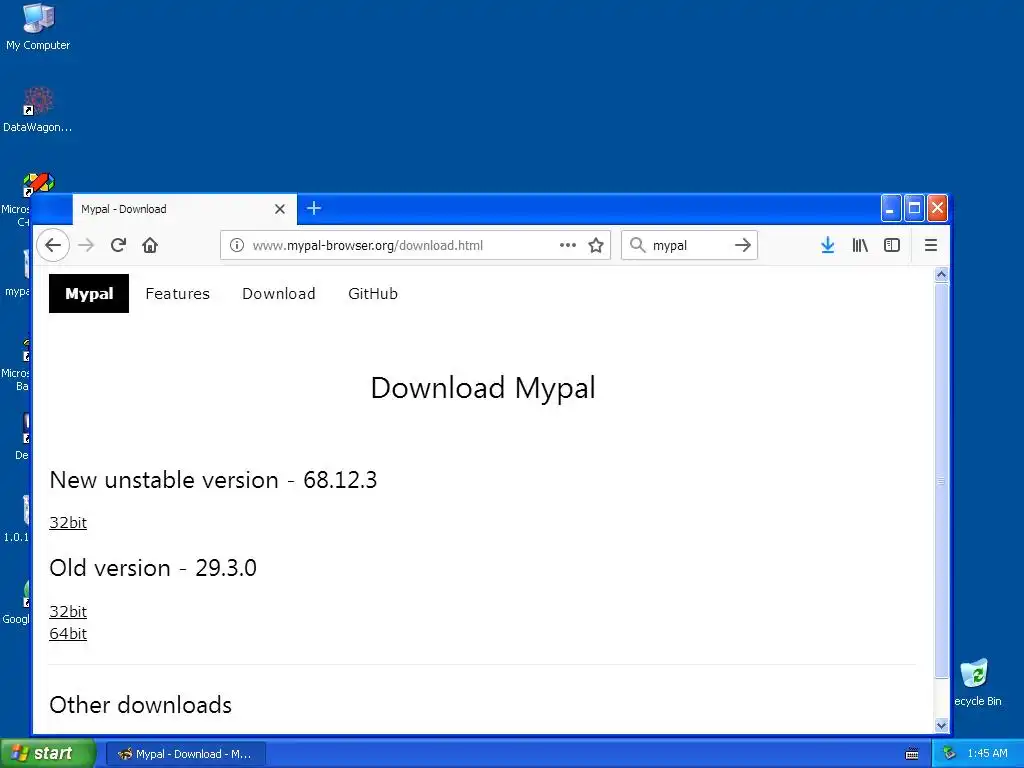Download 32bit unstable version 68.12.3

[68, 523]
